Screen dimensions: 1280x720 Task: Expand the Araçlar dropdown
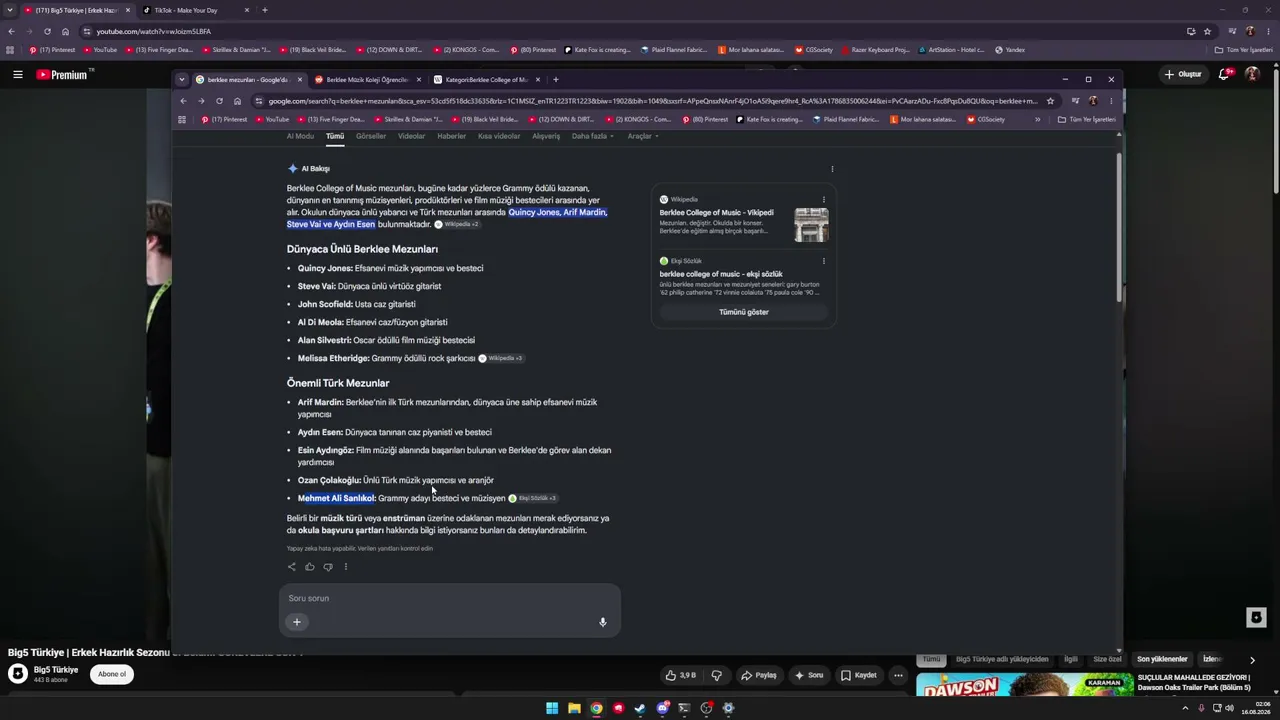[x=643, y=136]
